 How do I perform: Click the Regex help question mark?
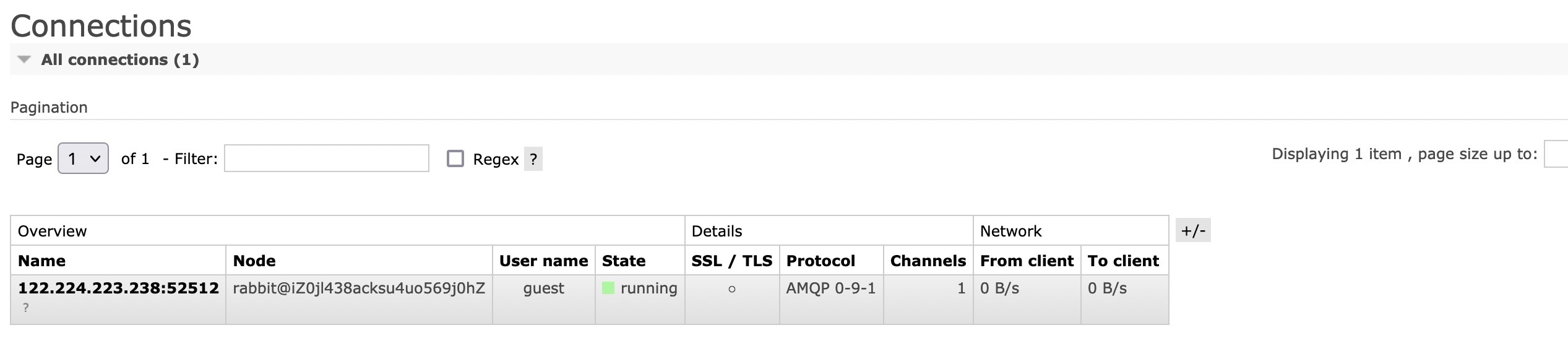tap(533, 159)
